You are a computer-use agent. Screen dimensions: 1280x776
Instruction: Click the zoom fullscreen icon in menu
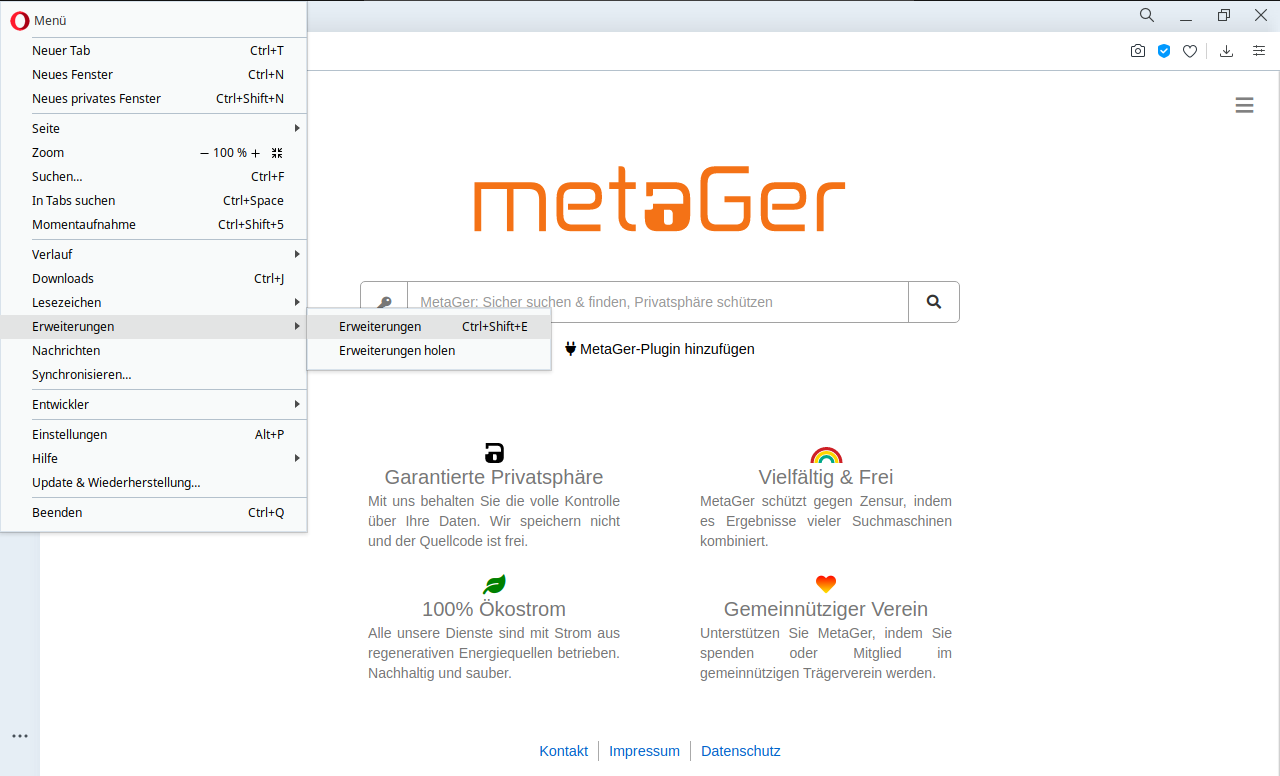pyautogui.click(x=277, y=153)
